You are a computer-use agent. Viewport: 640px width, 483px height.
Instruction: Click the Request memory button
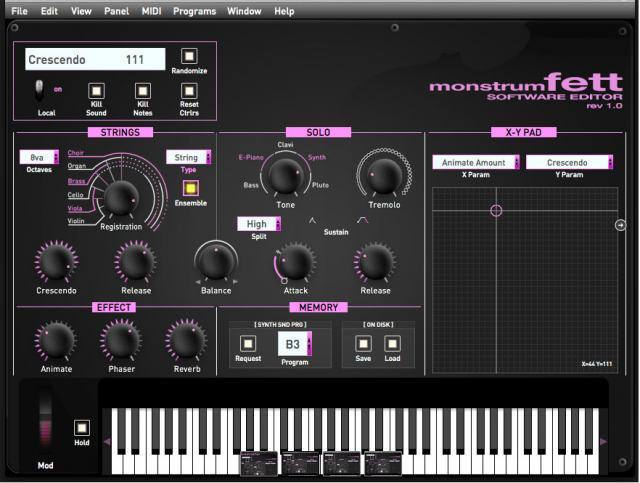pyautogui.click(x=248, y=343)
